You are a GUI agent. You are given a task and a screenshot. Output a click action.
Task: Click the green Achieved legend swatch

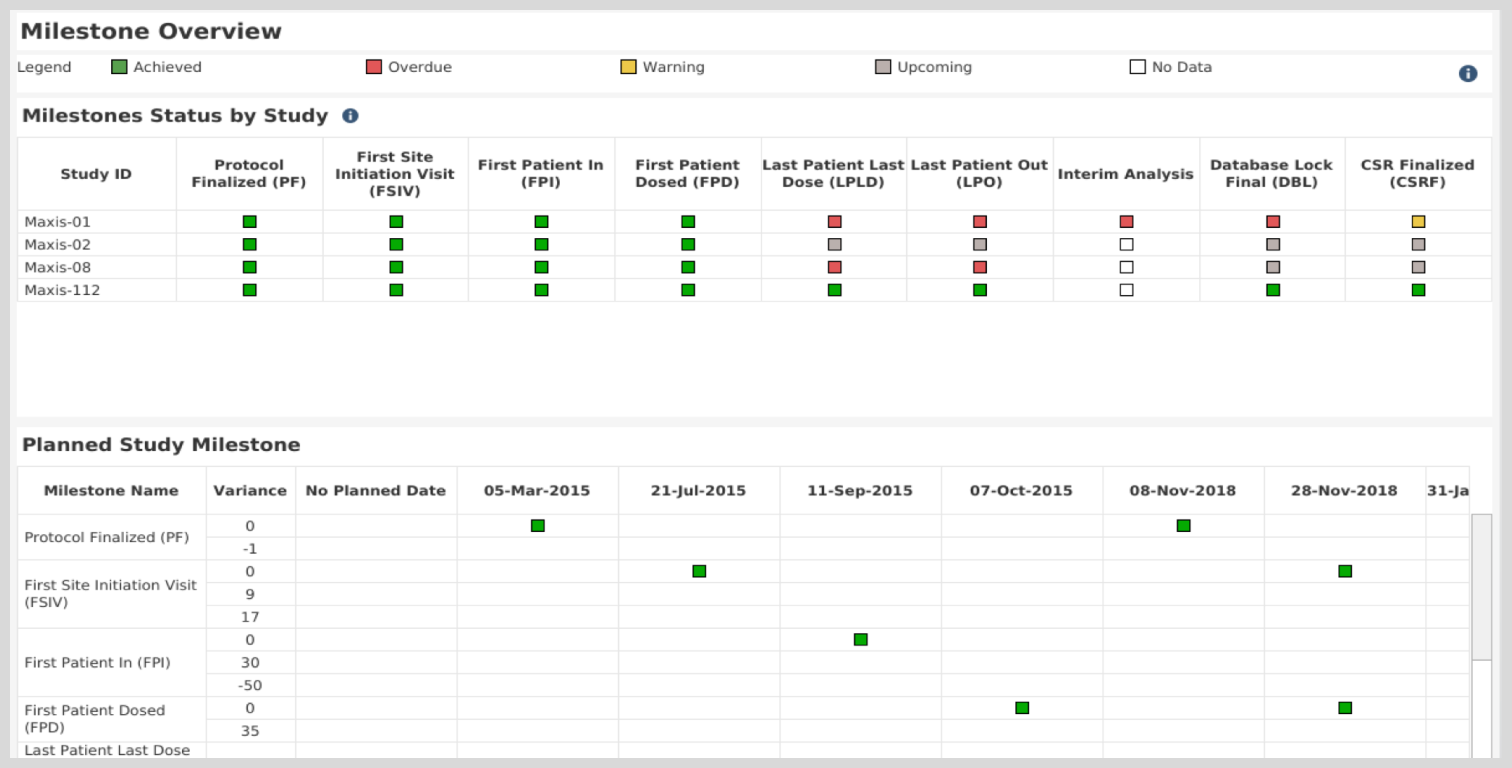tap(119, 67)
